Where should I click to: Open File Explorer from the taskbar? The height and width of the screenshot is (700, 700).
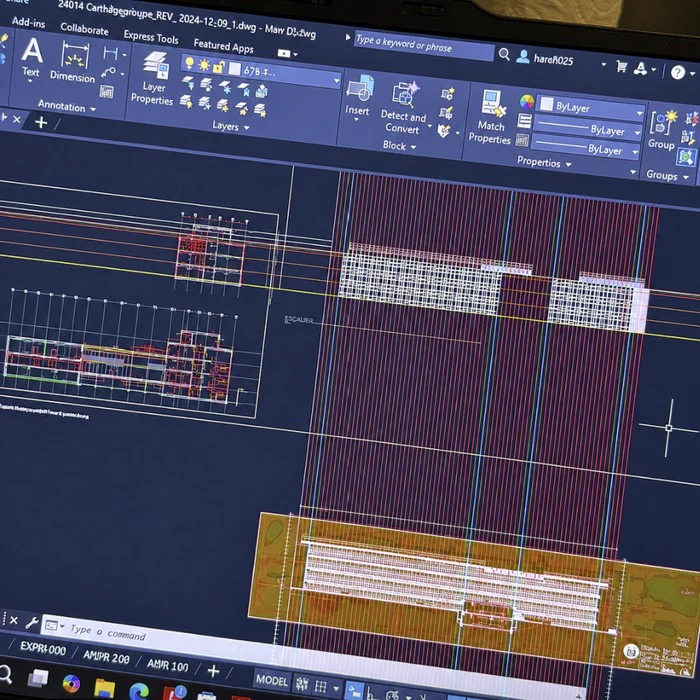[x=104, y=688]
